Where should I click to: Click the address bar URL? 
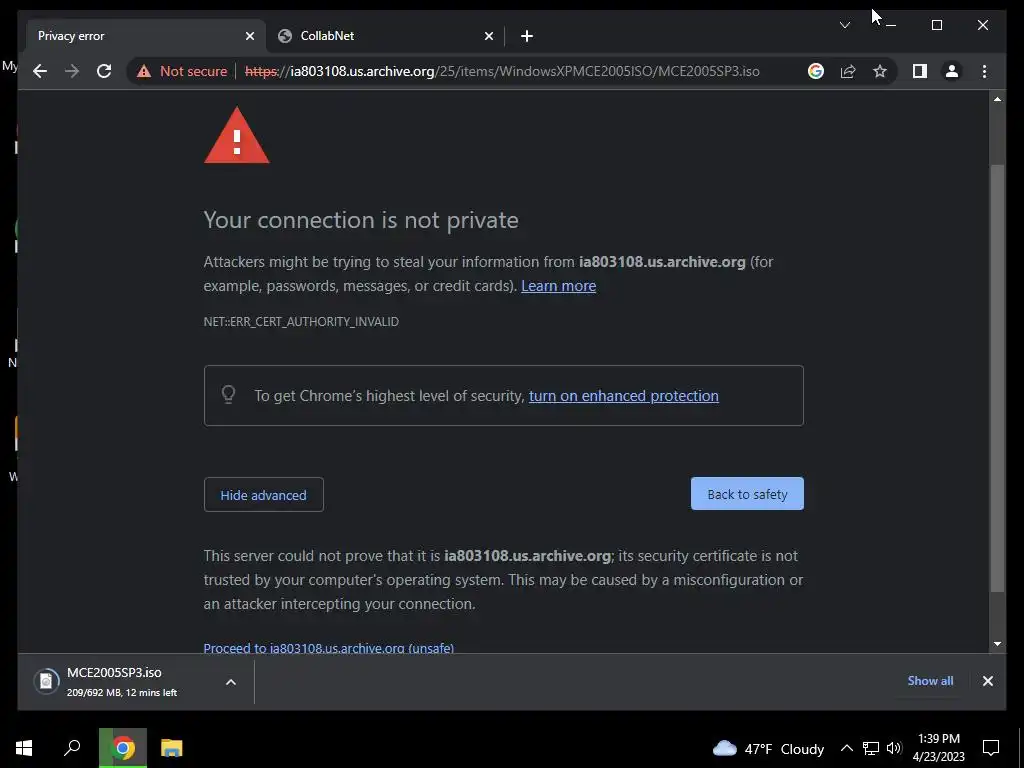[502, 71]
